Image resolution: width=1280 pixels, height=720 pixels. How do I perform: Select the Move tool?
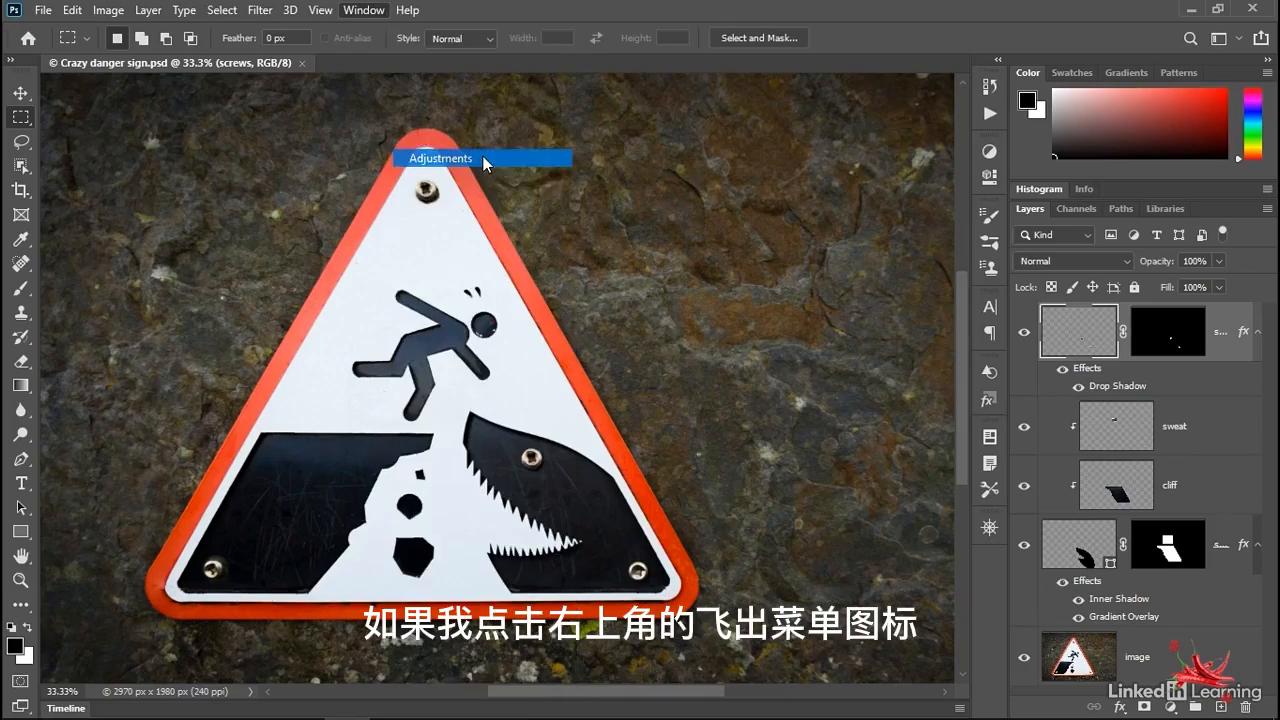pyautogui.click(x=21, y=92)
